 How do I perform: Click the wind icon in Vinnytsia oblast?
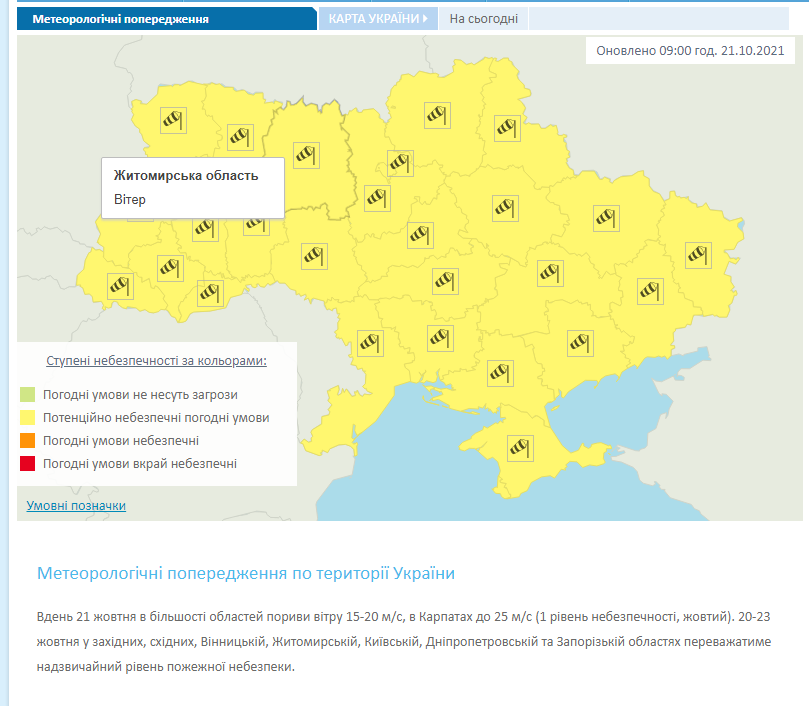click(315, 255)
